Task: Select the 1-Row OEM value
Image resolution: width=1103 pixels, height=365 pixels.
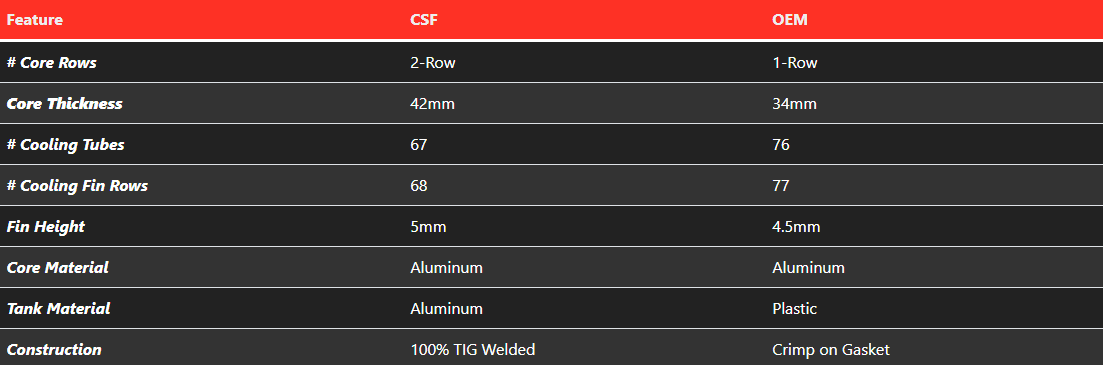Action: click(x=795, y=63)
